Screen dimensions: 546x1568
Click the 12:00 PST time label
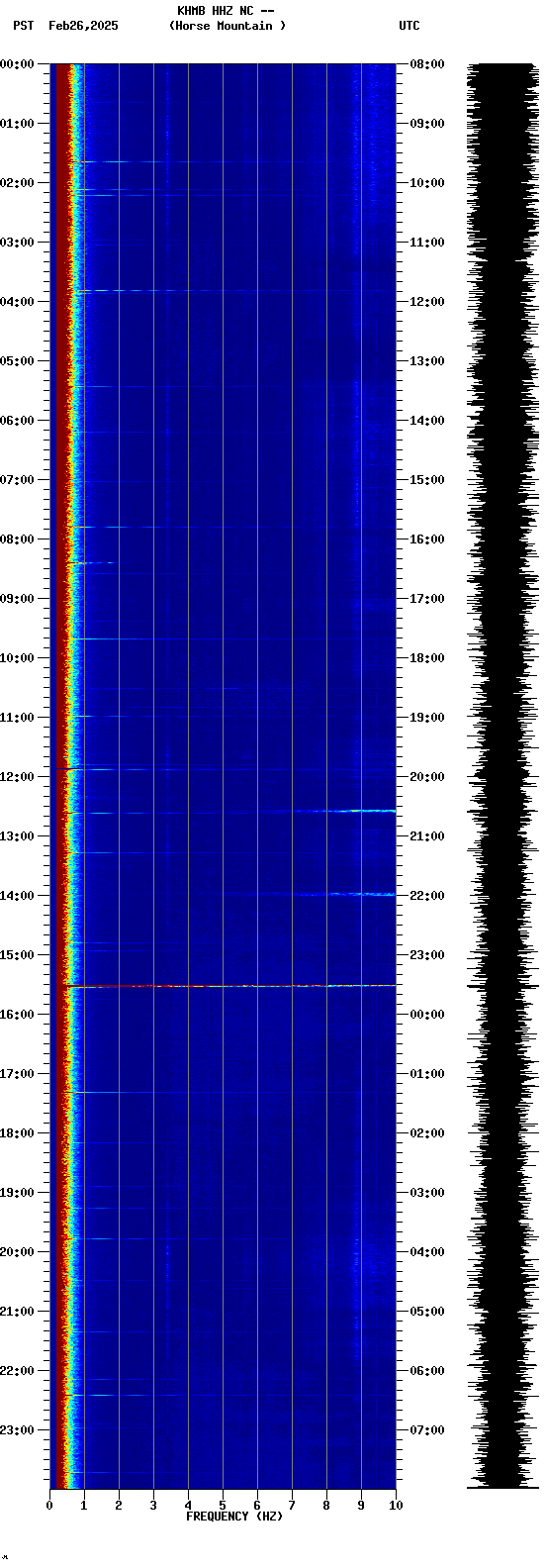pos(18,777)
